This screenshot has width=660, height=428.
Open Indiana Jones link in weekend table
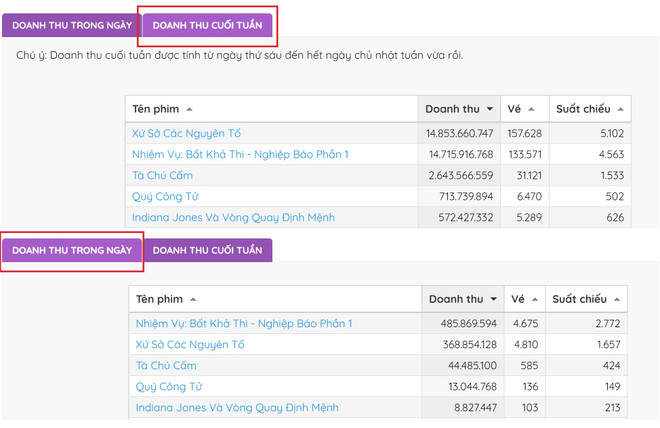pos(233,217)
